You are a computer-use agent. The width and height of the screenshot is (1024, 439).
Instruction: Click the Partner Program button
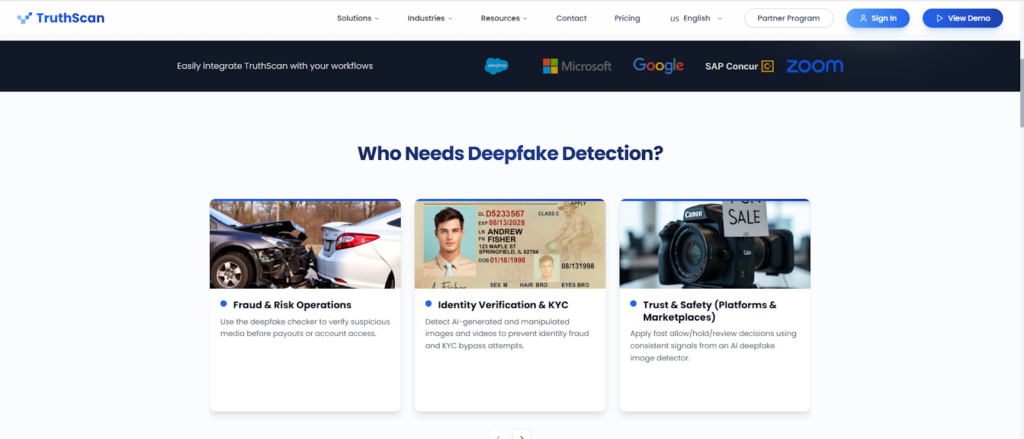(789, 18)
